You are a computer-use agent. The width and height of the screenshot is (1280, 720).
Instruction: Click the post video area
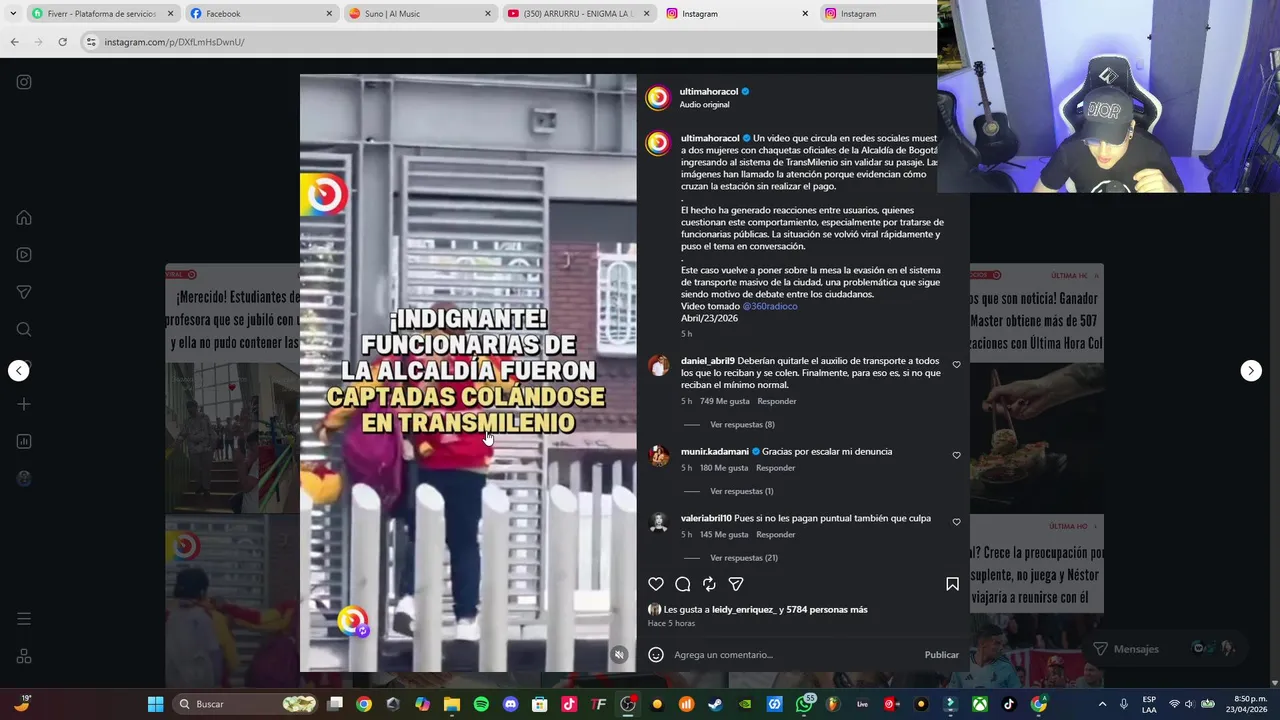[468, 372]
